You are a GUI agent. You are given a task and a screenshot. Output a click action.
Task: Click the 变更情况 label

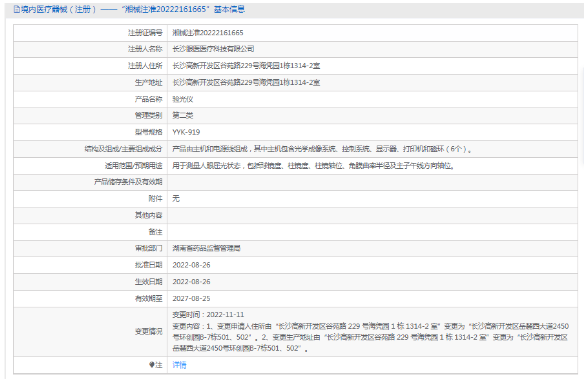click(148, 332)
